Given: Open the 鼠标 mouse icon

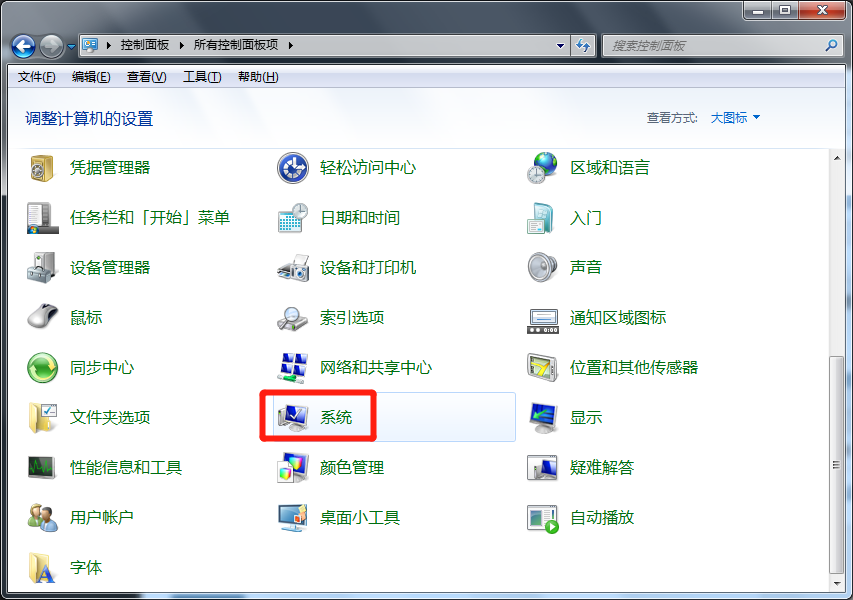Looking at the screenshot, I should point(42,318).
